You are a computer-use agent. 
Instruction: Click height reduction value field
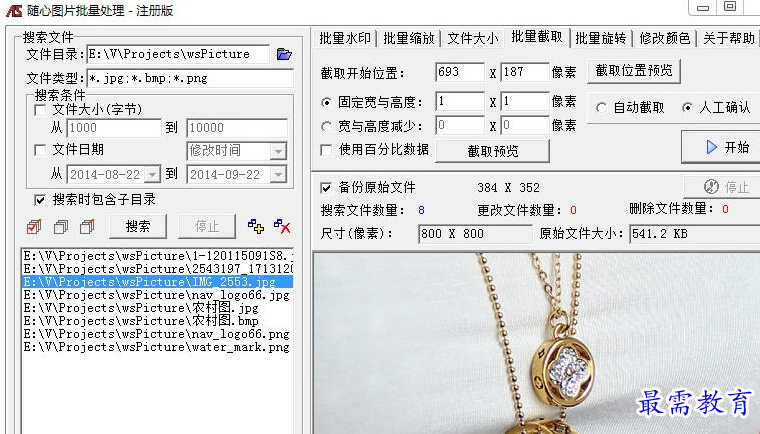pos(525,126)
